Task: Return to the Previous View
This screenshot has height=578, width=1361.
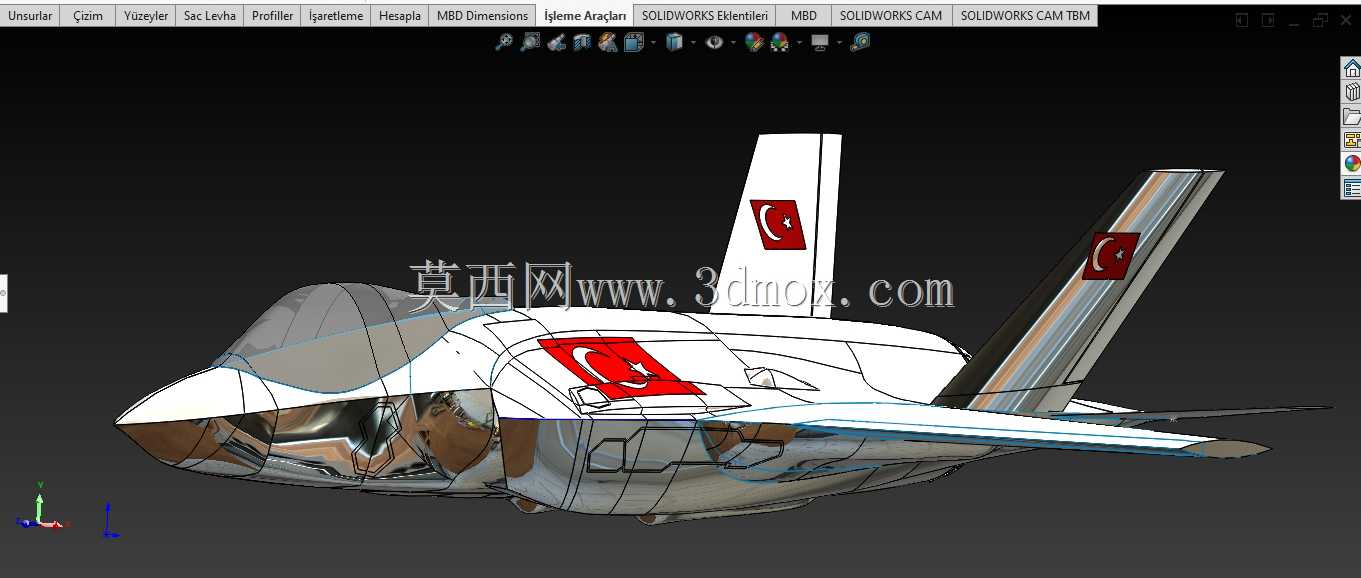Action: click(x=557, y=42)
